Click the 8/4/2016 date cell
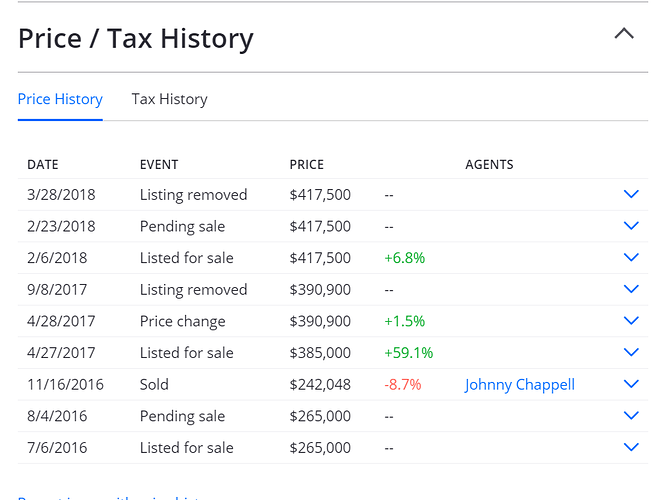This screenshot has height=500, width=672. tap(57, 416)
